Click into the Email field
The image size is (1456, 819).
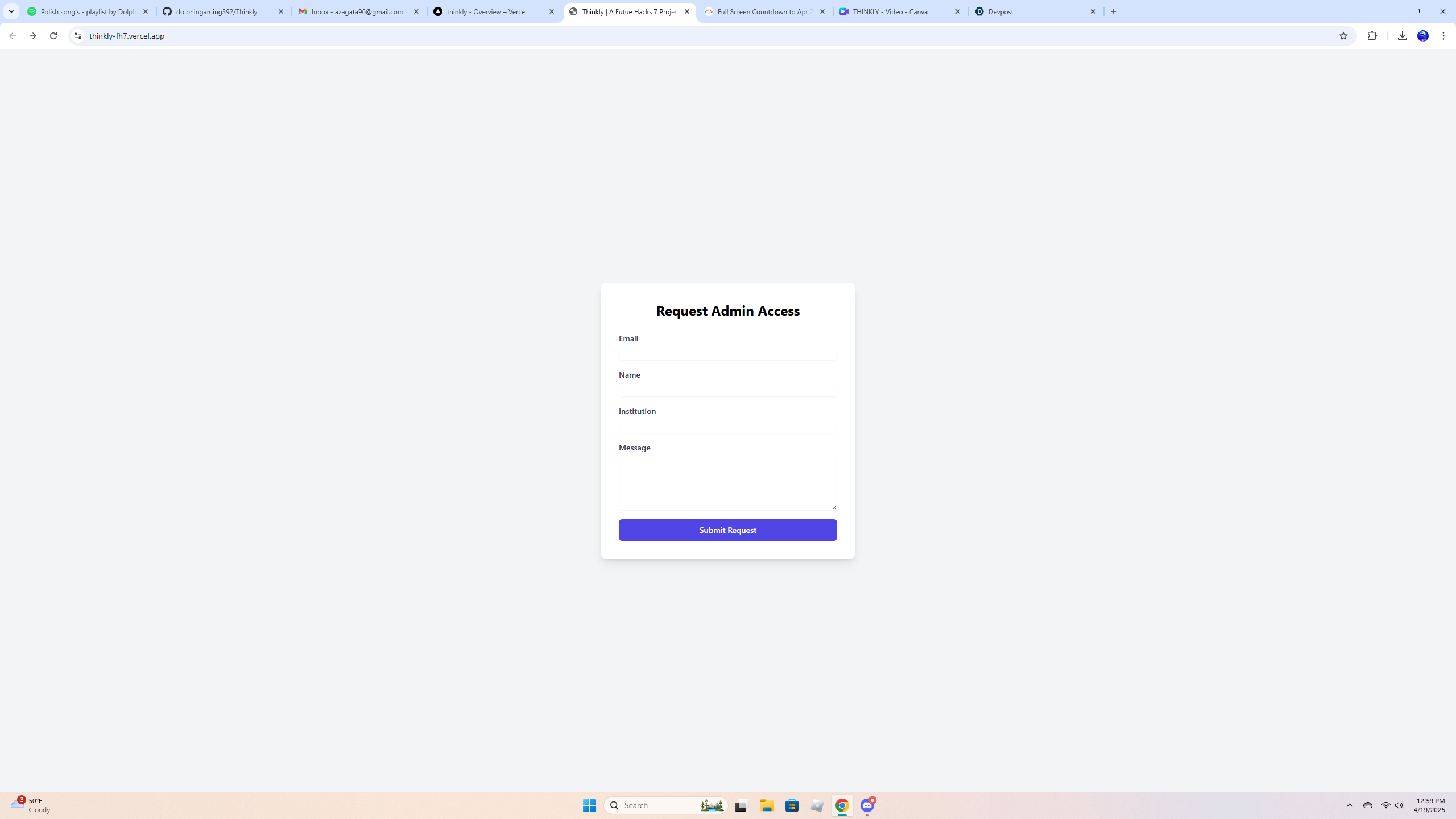click(x=727, y=353)
